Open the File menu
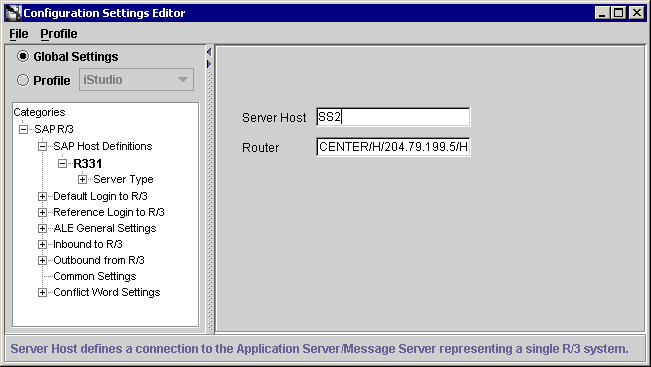 click(19, 34)
